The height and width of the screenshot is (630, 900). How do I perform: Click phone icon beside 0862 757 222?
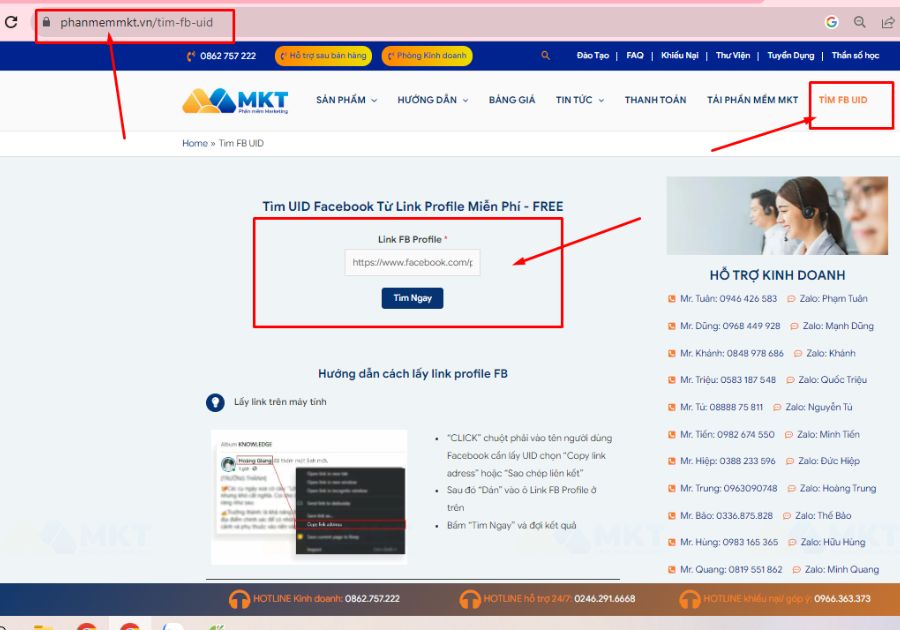click(191, 56)
